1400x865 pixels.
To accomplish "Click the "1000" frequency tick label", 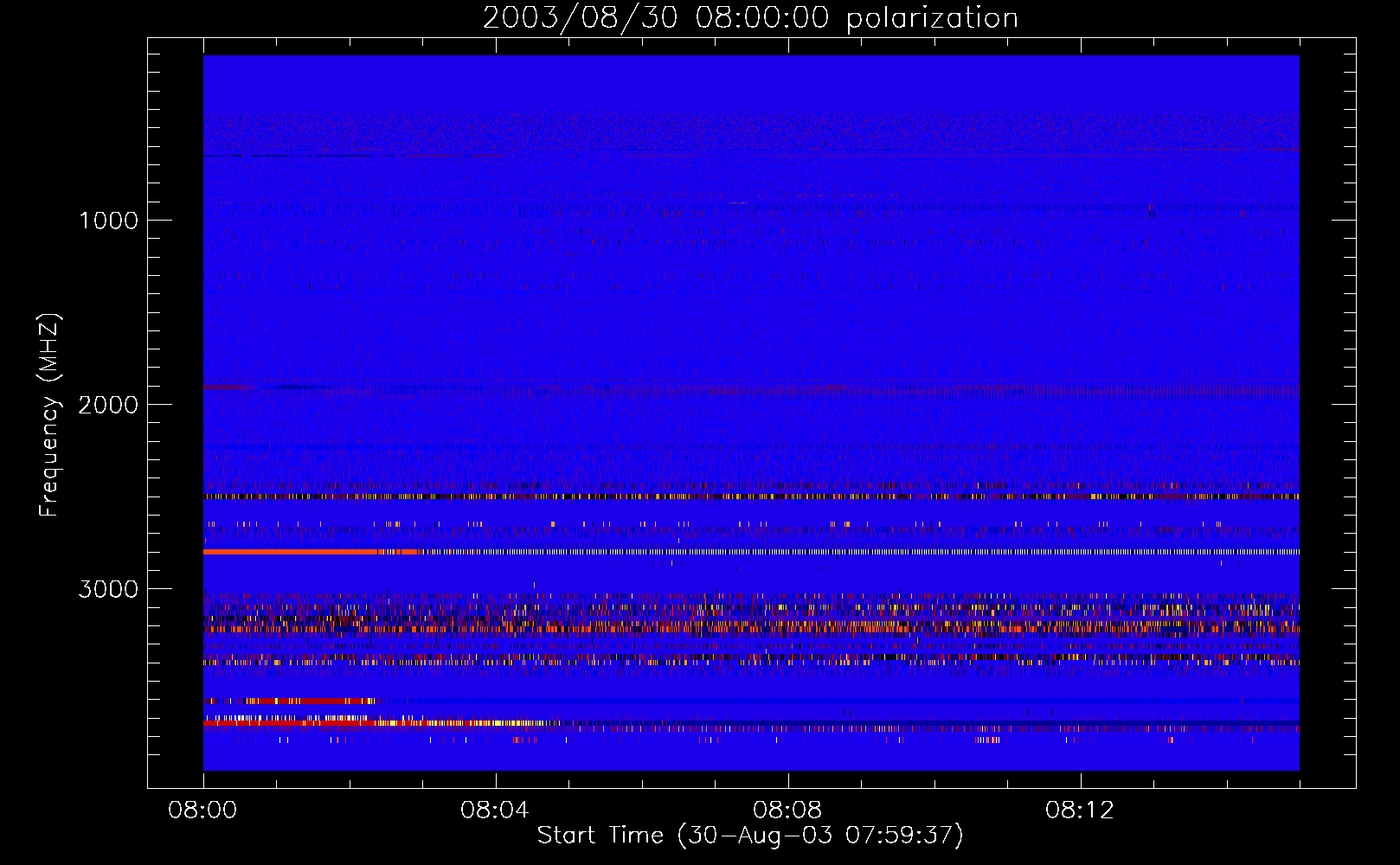I will [x=109, y=221].
